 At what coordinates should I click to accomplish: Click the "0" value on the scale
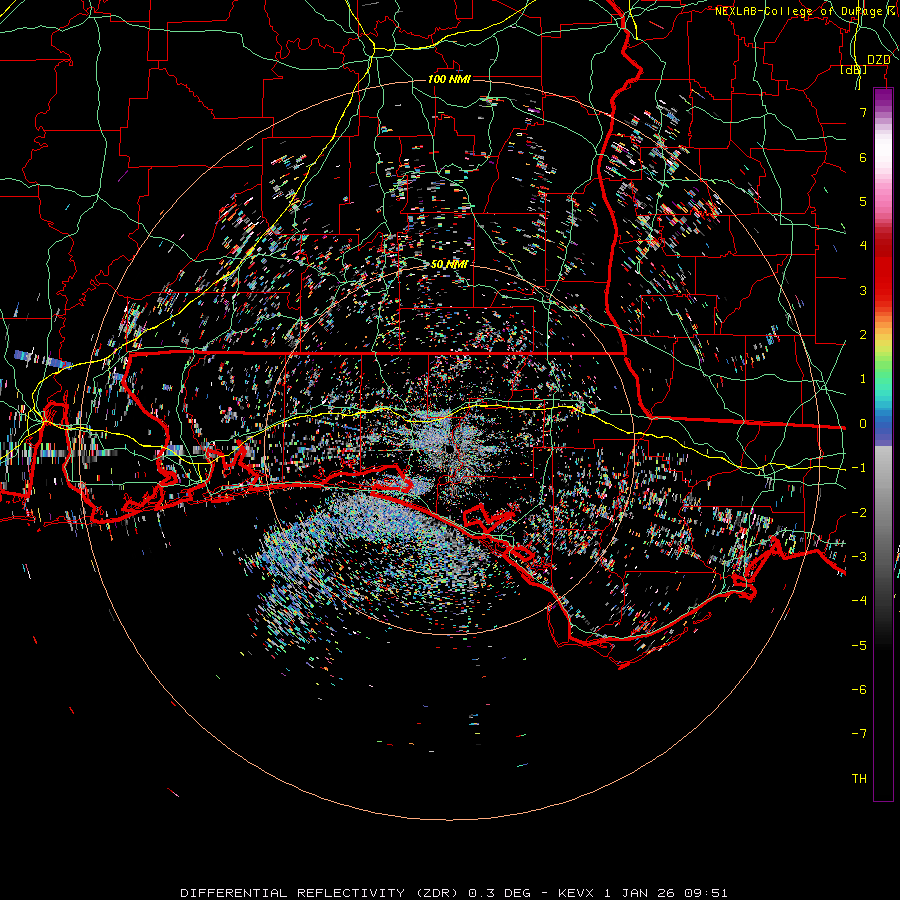click(x=863, y=424)
